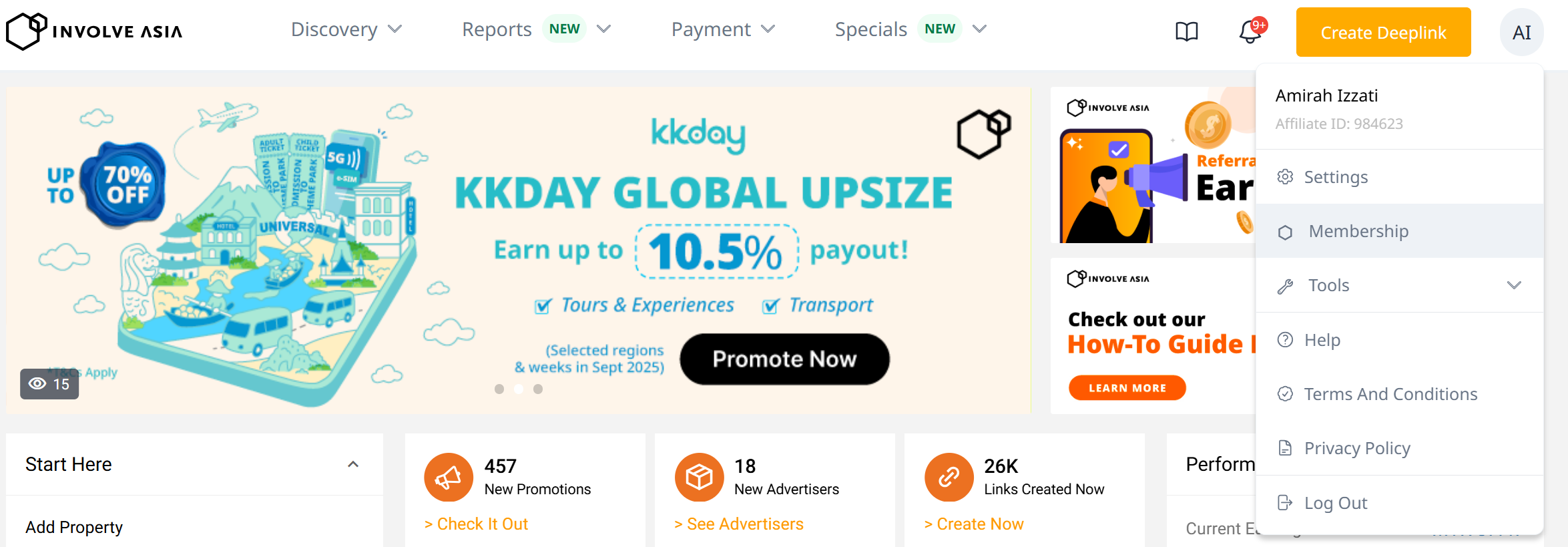Click the Promote Now banner button
This screenshot has width=1568, height=547.
pyautogui.click(x=784, y=359)
